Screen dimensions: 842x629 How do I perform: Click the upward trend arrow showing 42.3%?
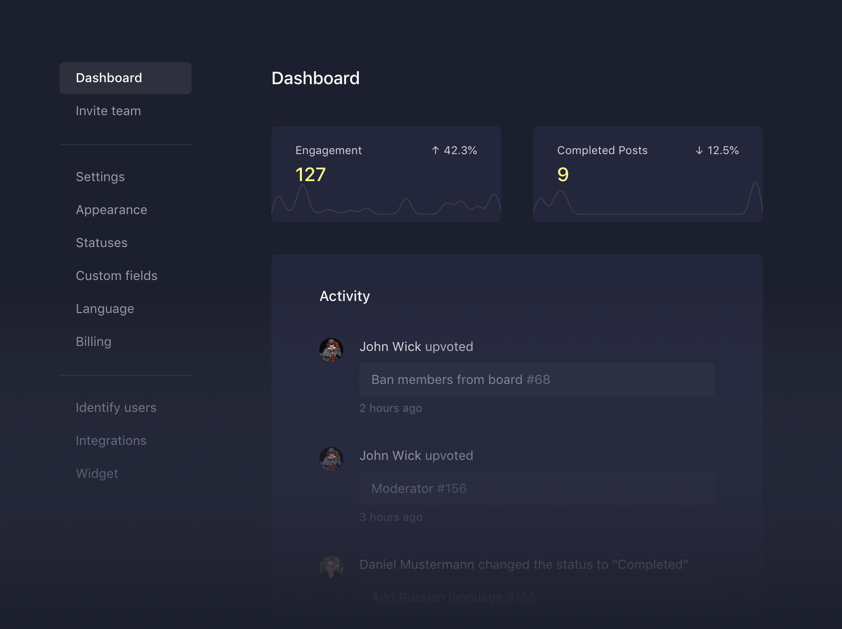coord(435,150)
